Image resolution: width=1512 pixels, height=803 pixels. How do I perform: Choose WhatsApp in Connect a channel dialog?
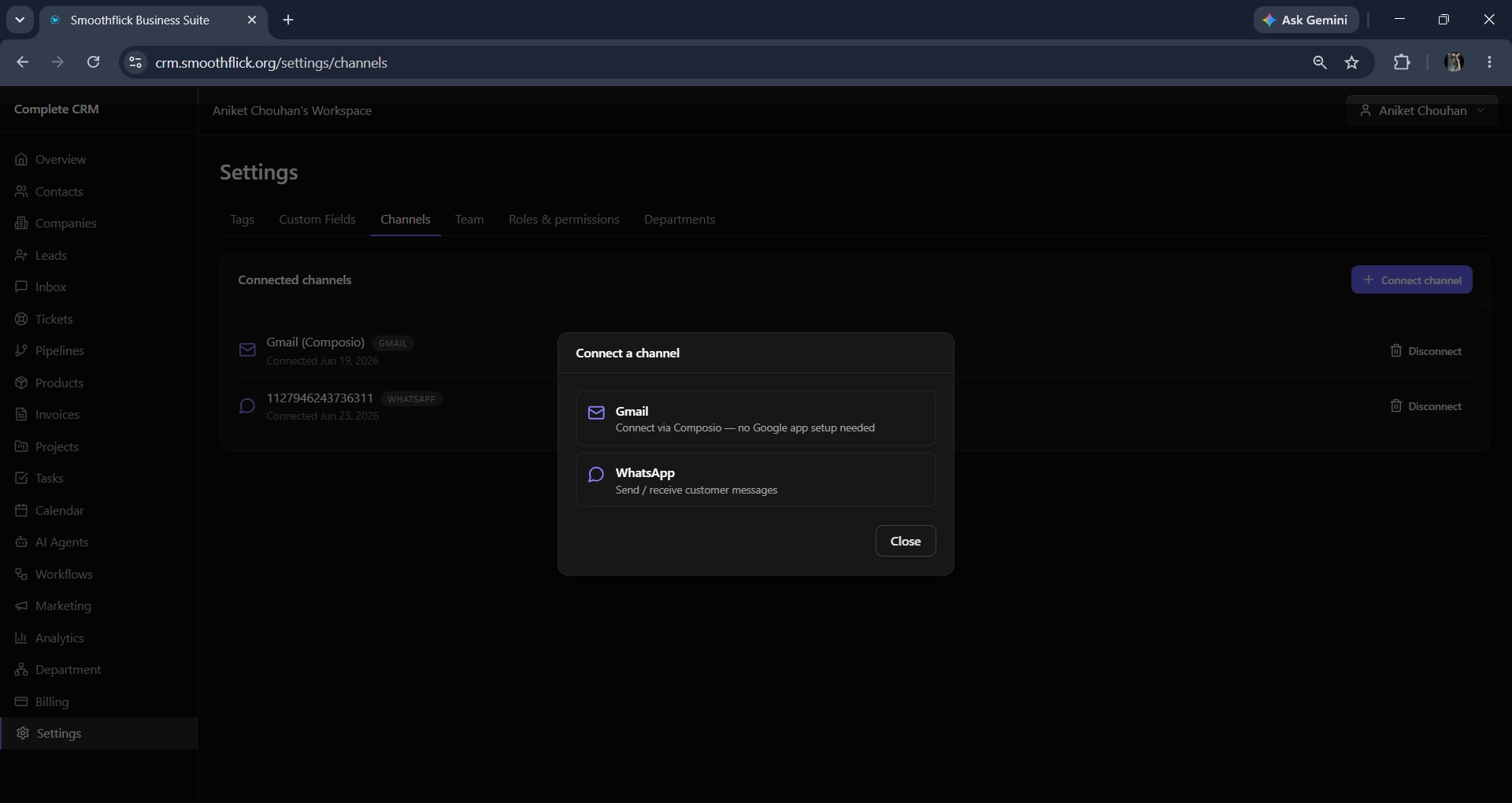click(756, 479)
